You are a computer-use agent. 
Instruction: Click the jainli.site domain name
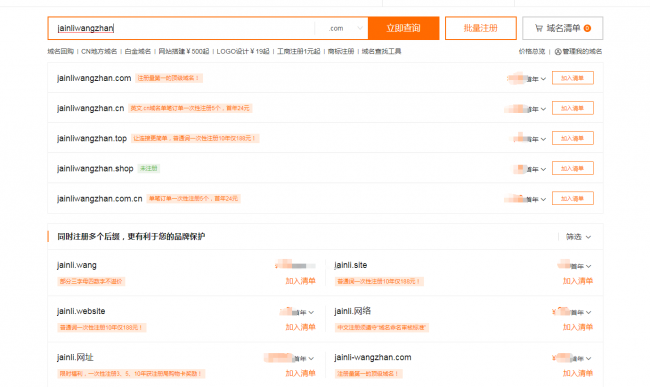pyautogui.click(x=351, y=265)
